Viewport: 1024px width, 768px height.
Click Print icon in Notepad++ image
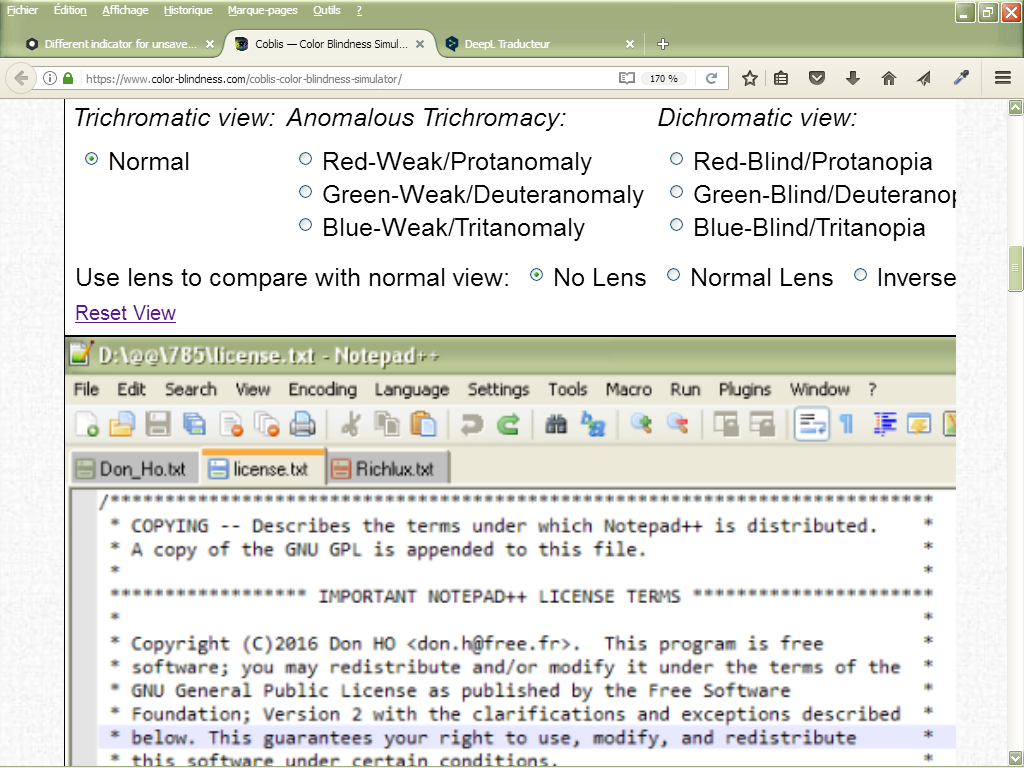pyautogui.click(x=302, y=424)
